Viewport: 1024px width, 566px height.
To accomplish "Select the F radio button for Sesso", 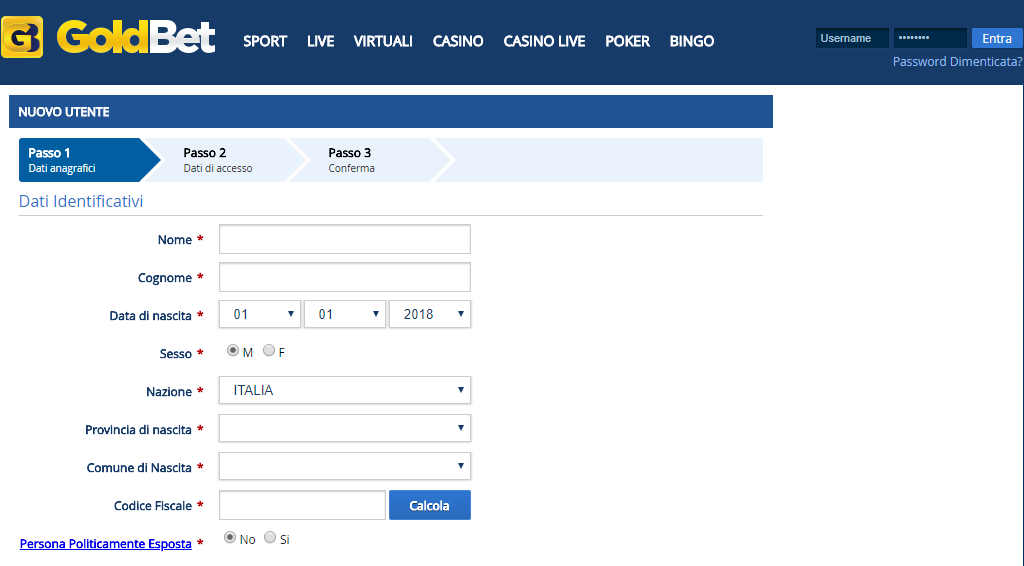I will [x=269, y=351].
